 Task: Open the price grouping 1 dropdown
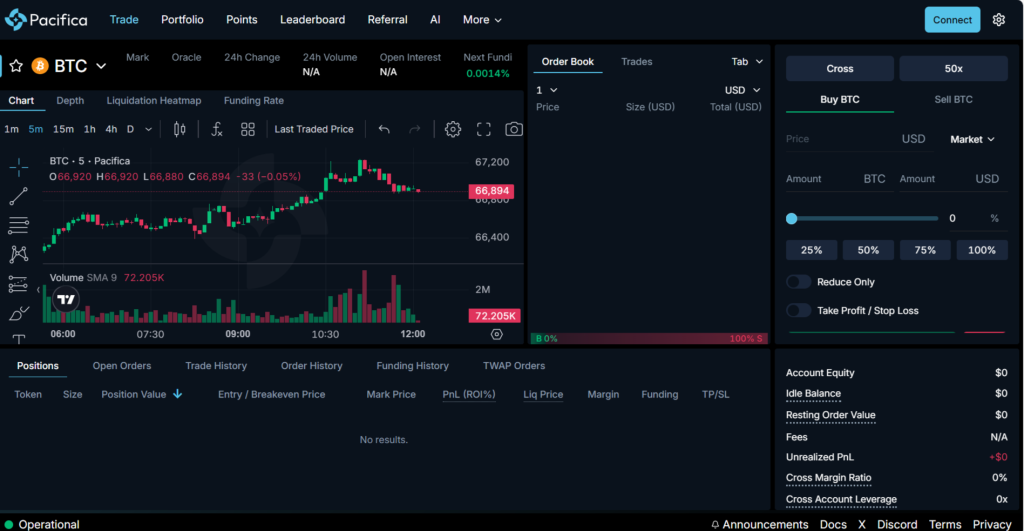[x=547, y=90]
